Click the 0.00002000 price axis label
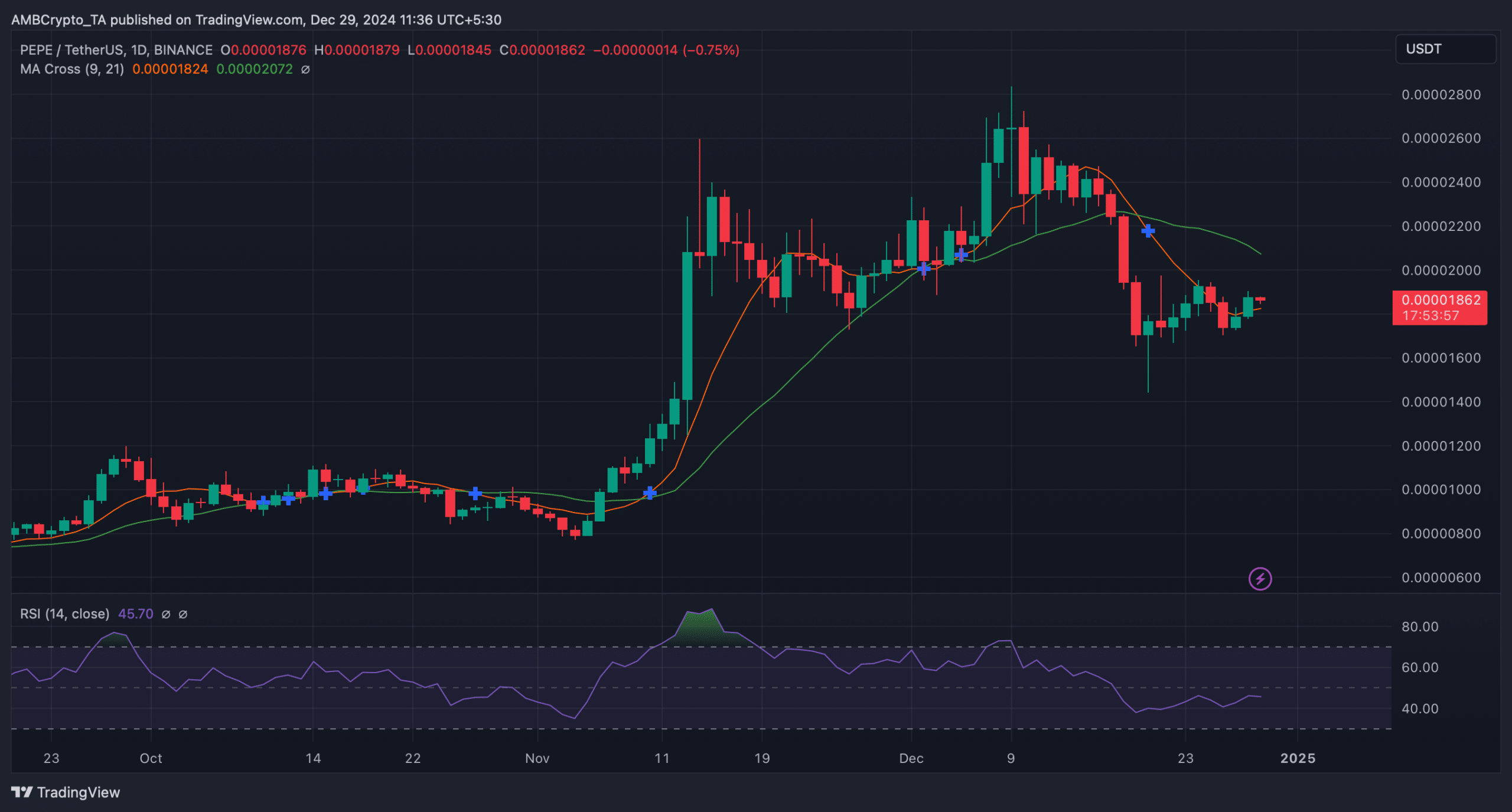 point(1441,270)
